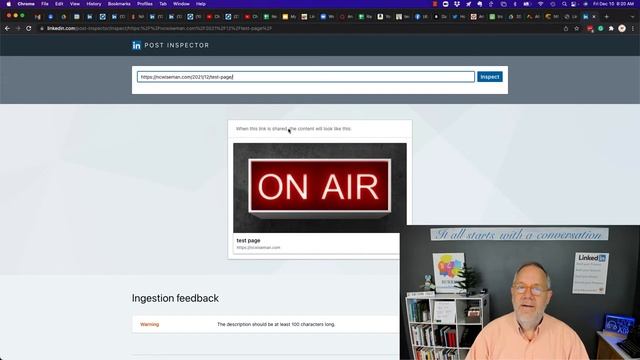Click the Bluetooth status icon
Image resolution: width=640 pixels, height=360 pixels.
click(515, 4)
